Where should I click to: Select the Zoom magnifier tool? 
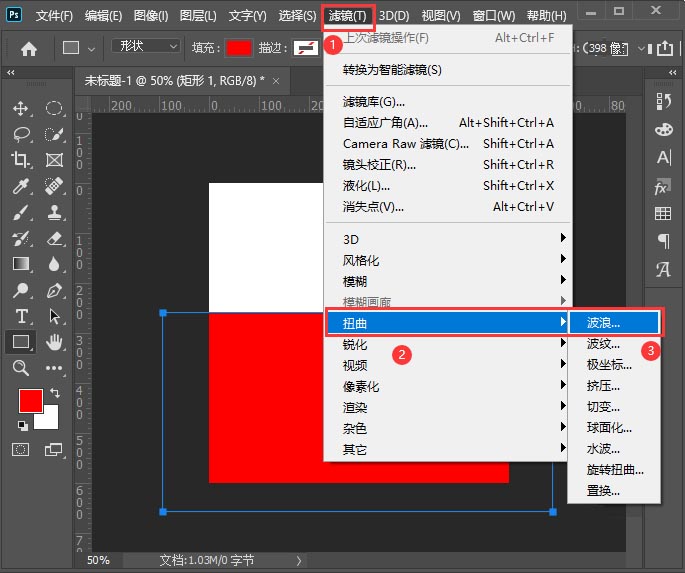click(x=21, y=368)
